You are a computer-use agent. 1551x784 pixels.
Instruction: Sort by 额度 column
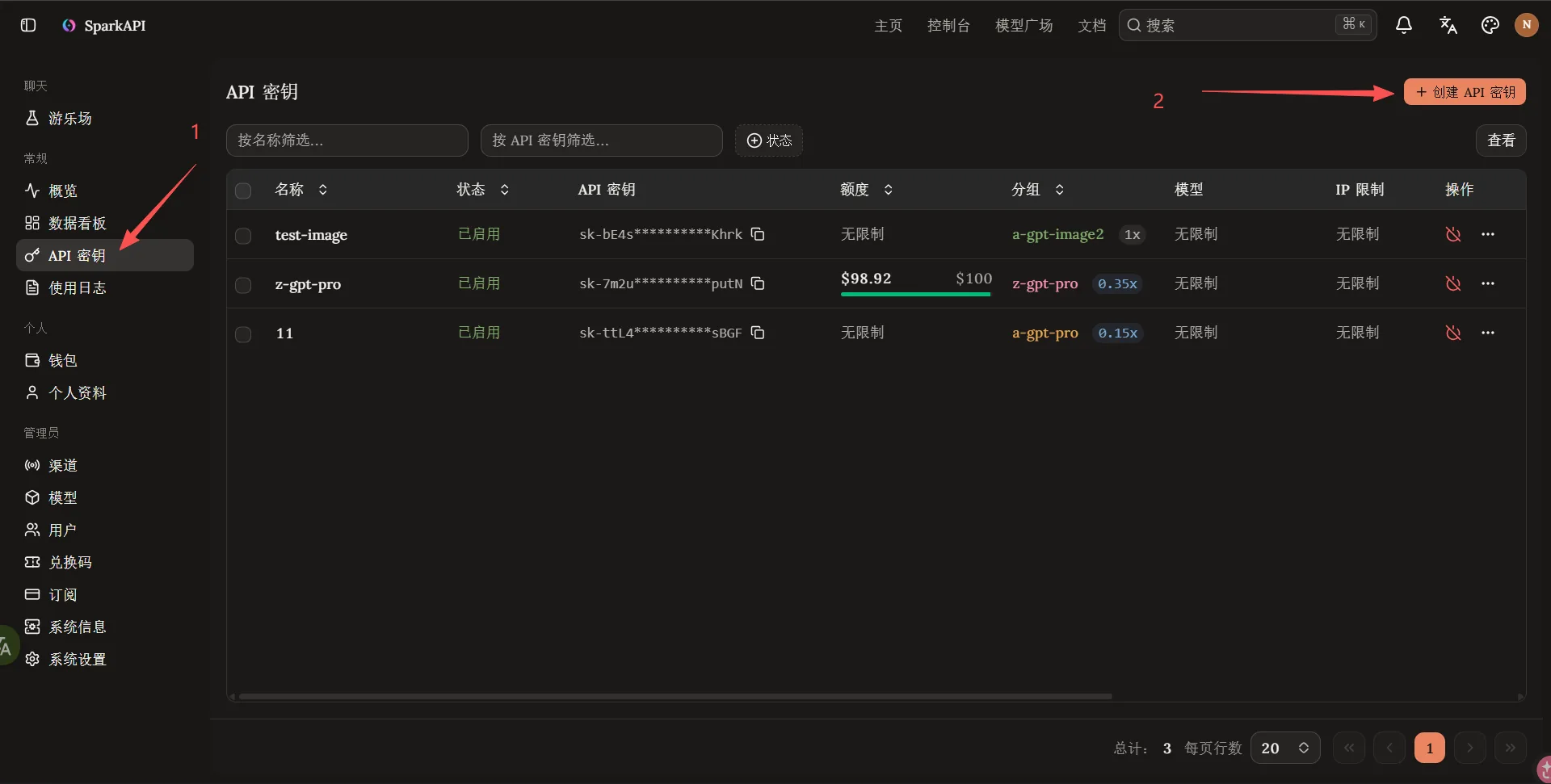867,190
